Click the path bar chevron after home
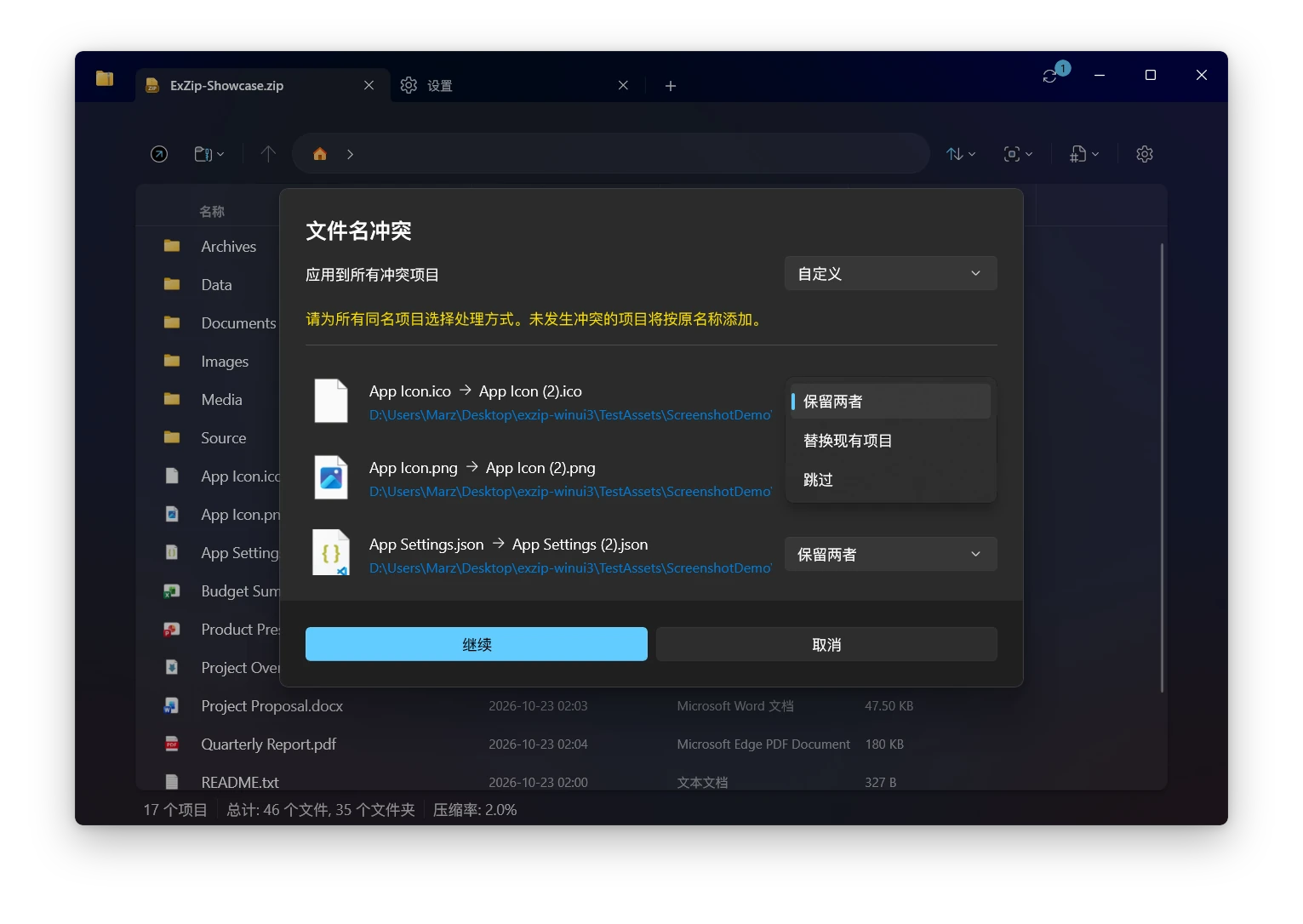 tap(350, 154)
